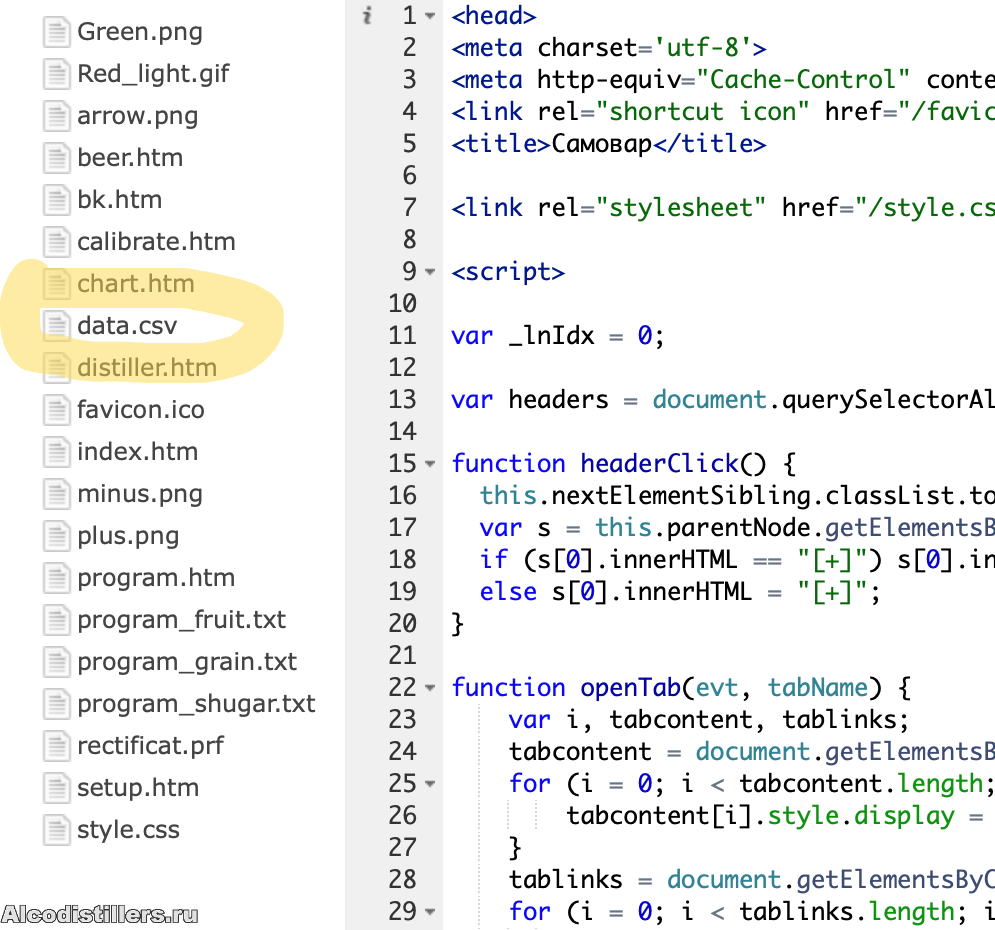The width and height of the screenshot is (995, 930).
Task: Collapse the head tag on line 1
Action: (x=430, y=16)
